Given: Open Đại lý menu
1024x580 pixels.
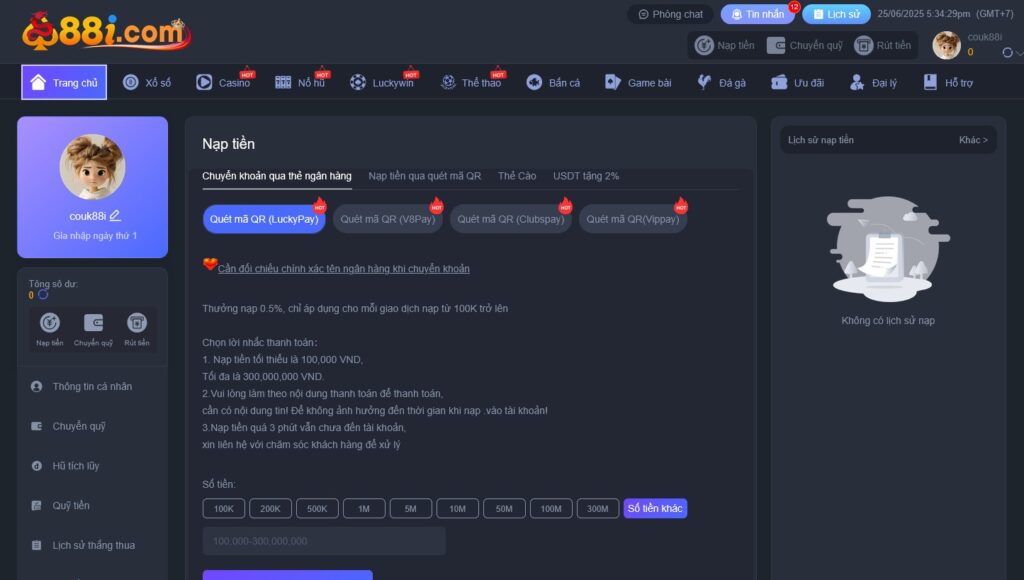Looking at the screenshot, I should point(873,83).
